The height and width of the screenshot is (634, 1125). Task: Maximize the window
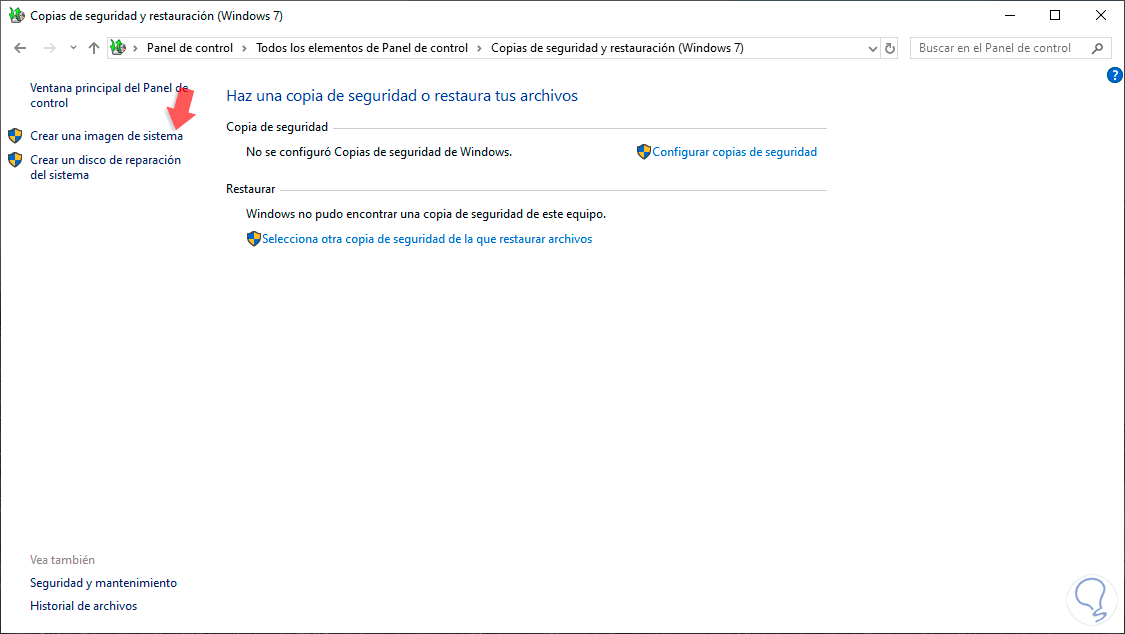click(1055, 15)
